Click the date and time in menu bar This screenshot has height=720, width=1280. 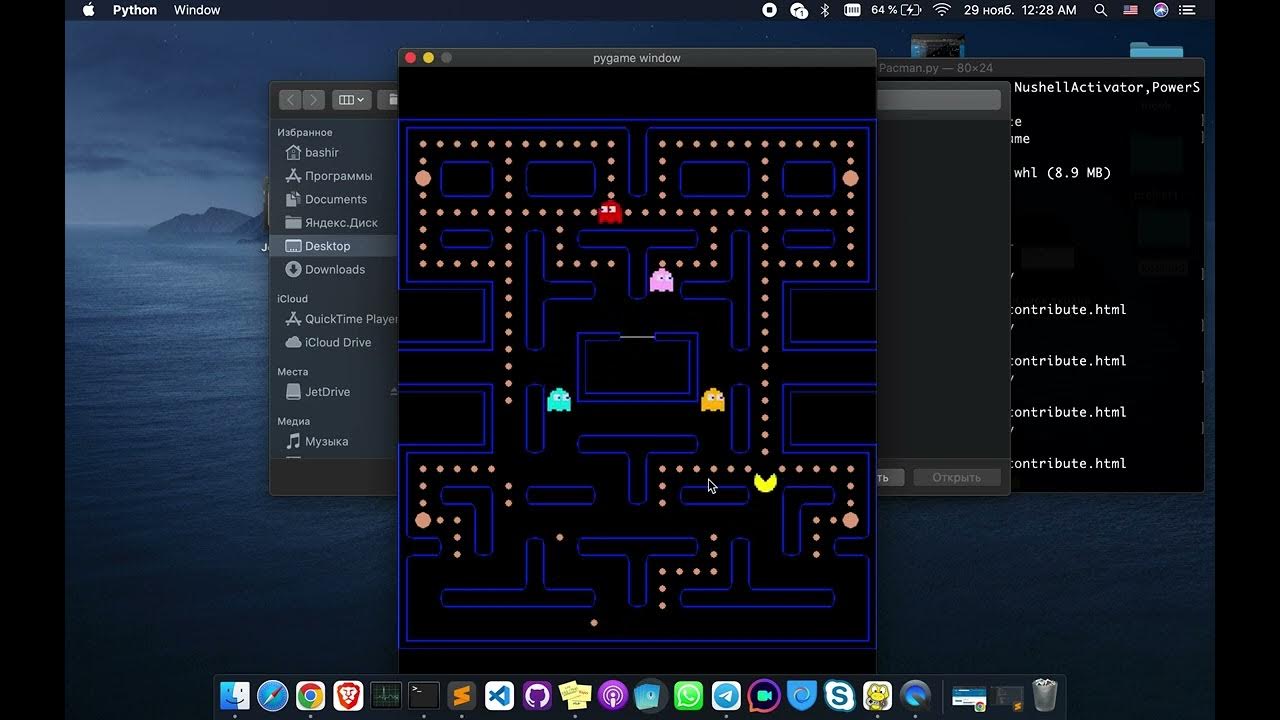[x=1020, y=10]
